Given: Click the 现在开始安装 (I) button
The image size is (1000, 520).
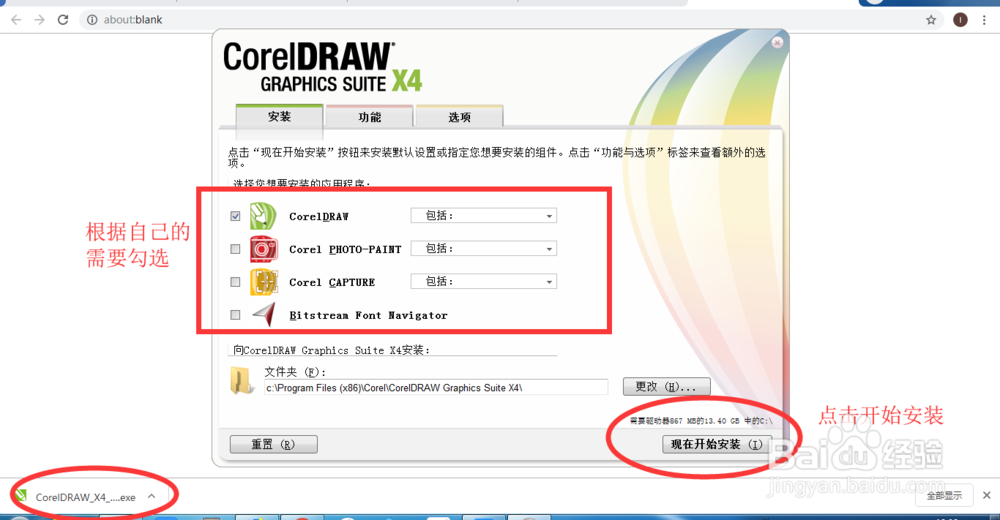Looking at the screenshot, I should (x=717, y=444).
